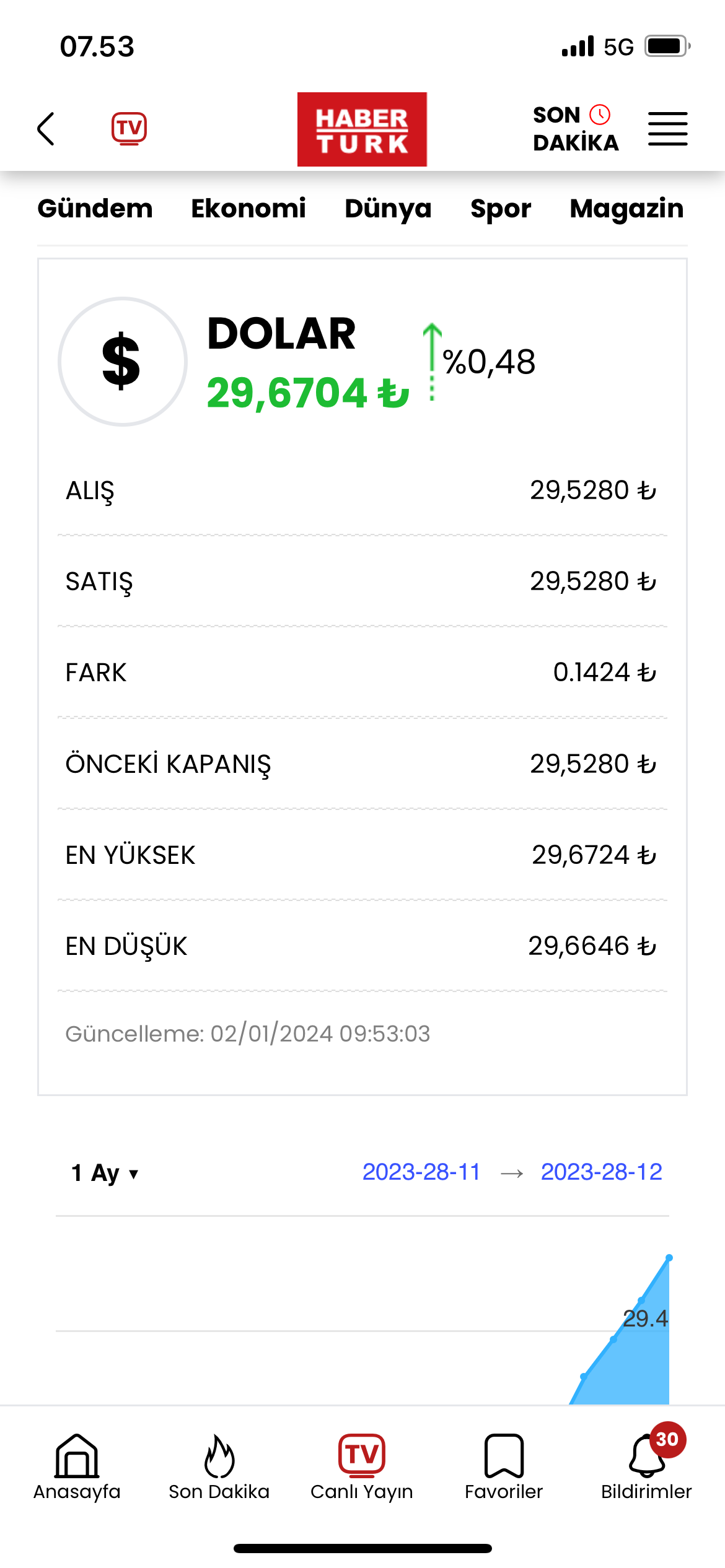Tap the top data point on chart
The width and height of the screenshot is (725, 1568).
pos(669,1258)
